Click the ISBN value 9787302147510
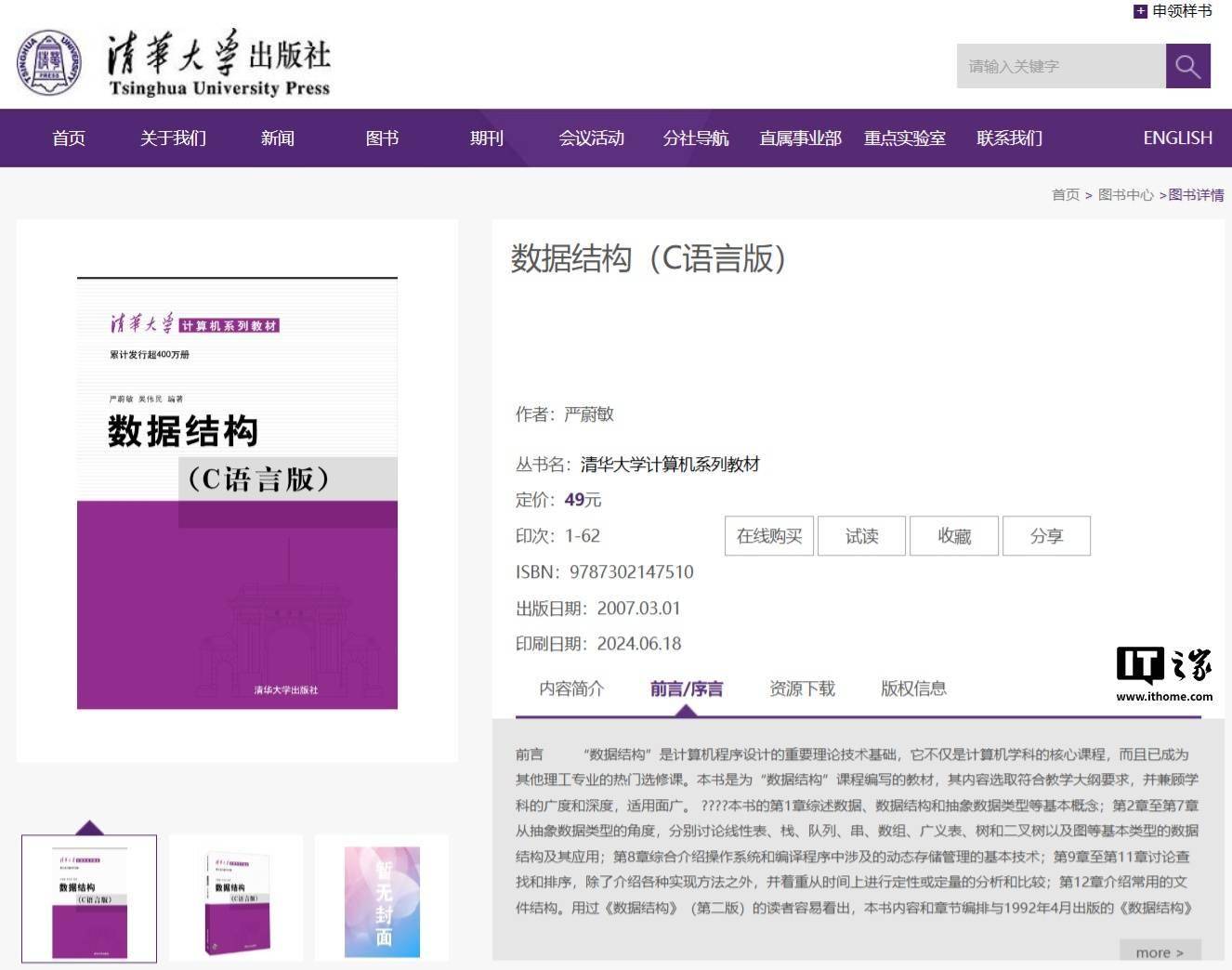The width and height of the screenshot is (1232, 970). [x=632, y=572]
